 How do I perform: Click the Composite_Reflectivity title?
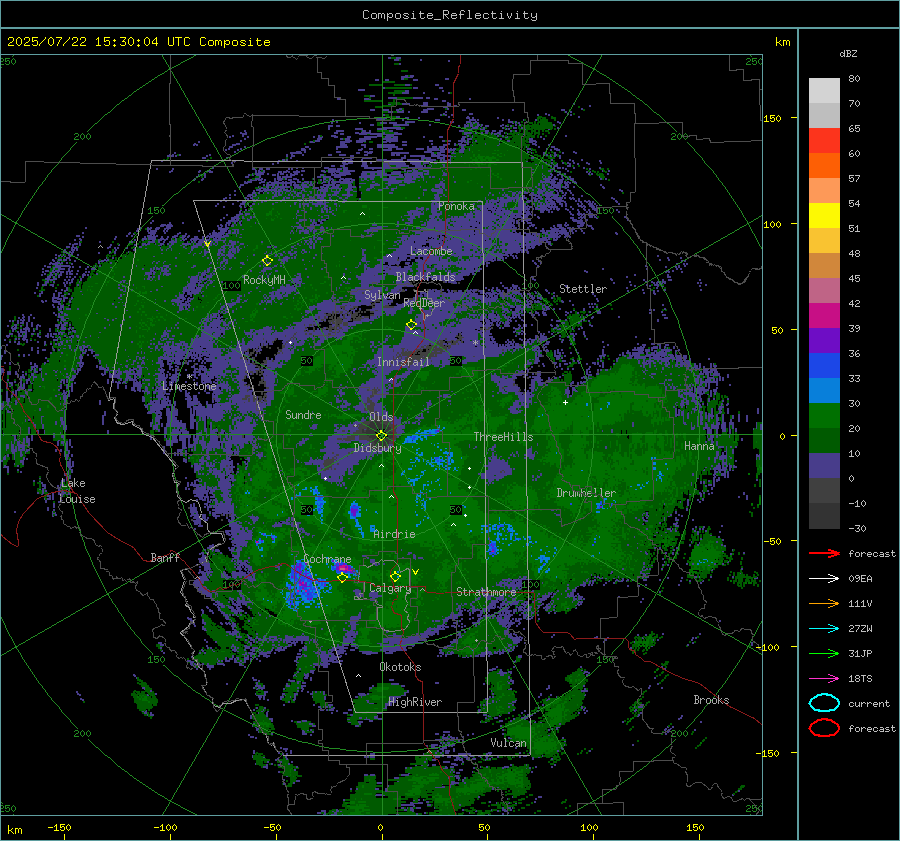click(x=450, y=15)
